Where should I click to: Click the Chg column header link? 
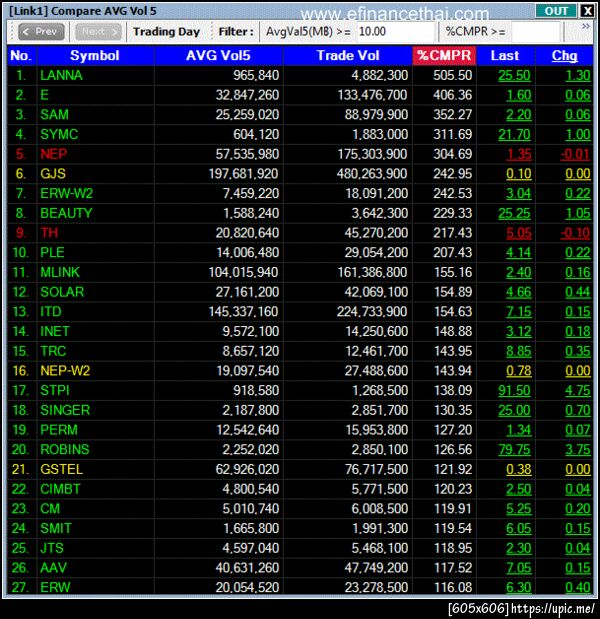(x=564, y=56)
